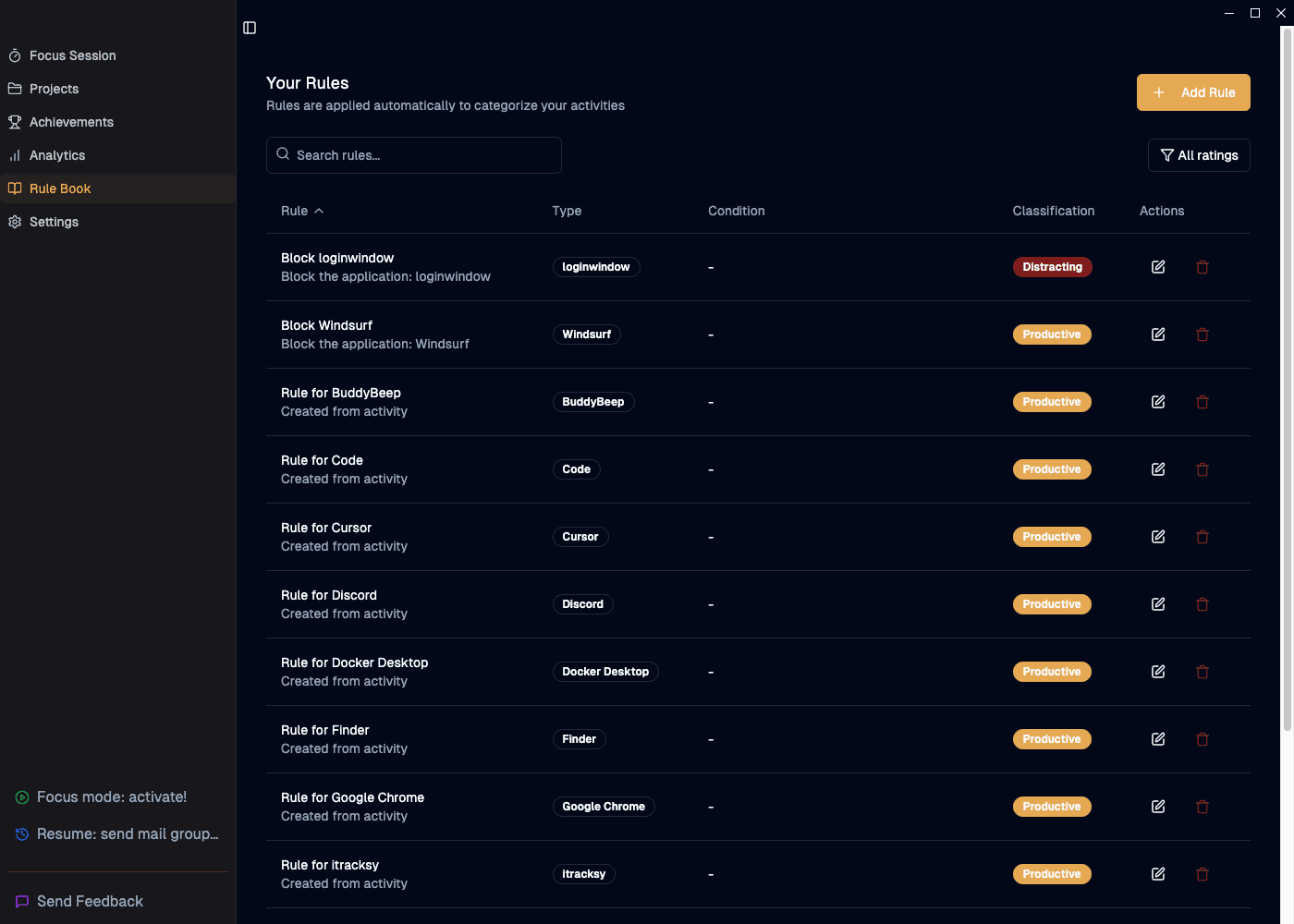The image size is (1294, 924).
Task: Click the search rules input field
Action: (413, 155)
